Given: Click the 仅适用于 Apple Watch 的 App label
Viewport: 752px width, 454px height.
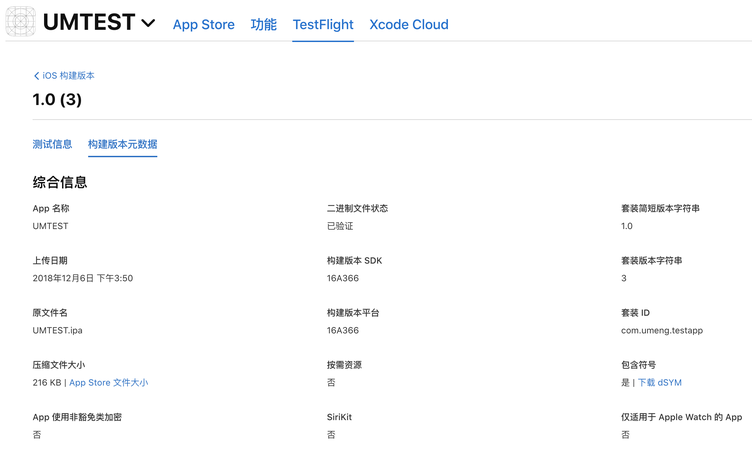Looking at the screenshot, I should coord(682,417).
